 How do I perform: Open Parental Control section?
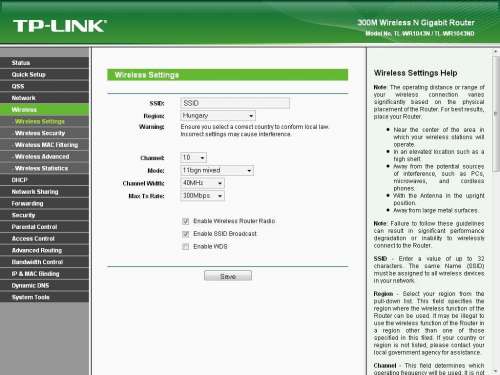pos(44,227)
